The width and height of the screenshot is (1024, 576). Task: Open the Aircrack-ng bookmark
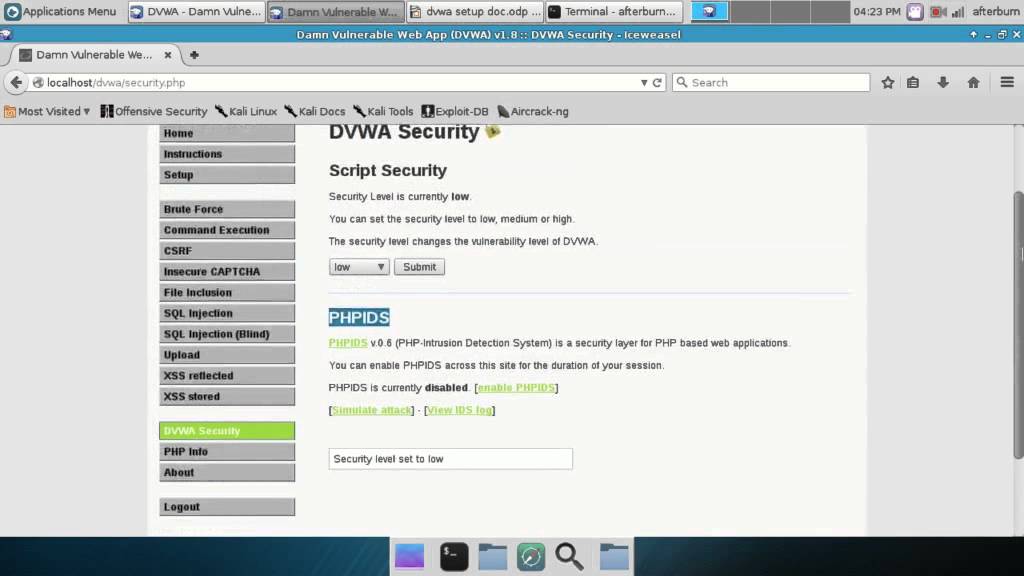point(533,112)
